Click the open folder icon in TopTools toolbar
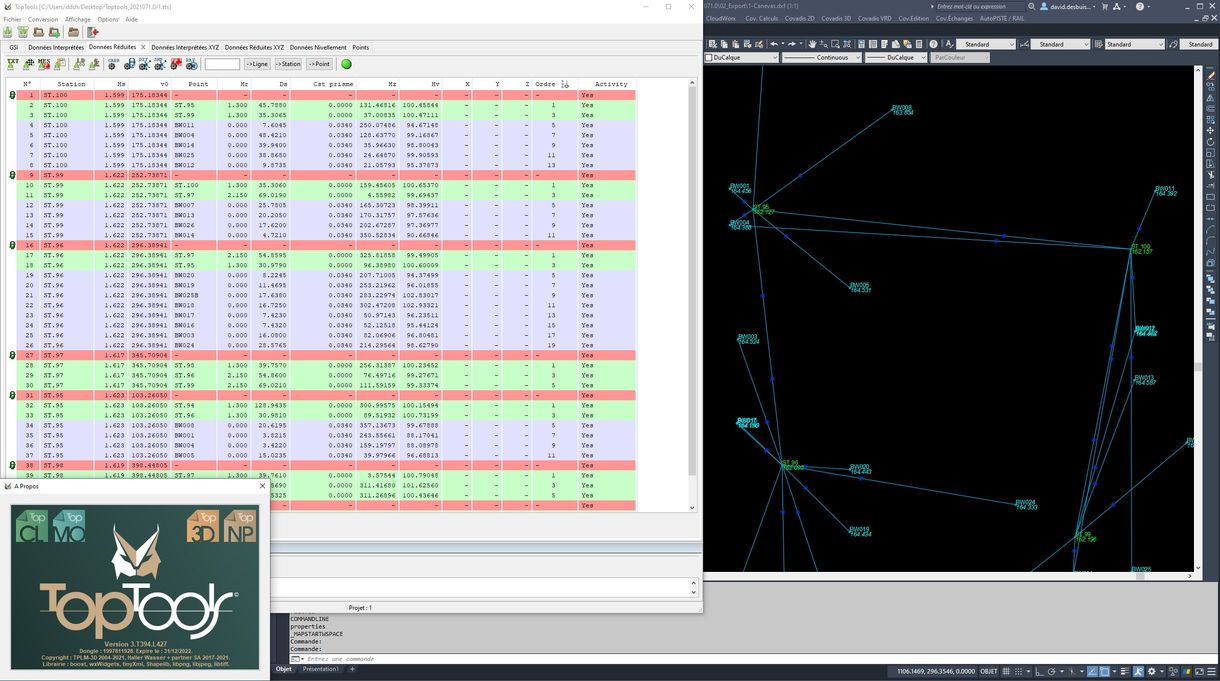This screenshot has width=1220, height=681. [74, 32]
